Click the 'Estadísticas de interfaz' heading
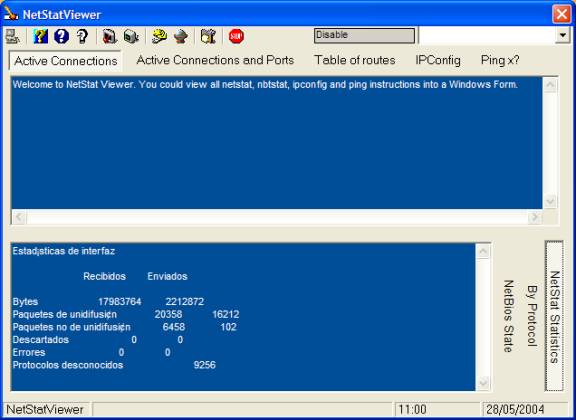This screenshot has width=576, height=420. pyautogui.click(x=64, y=251)
